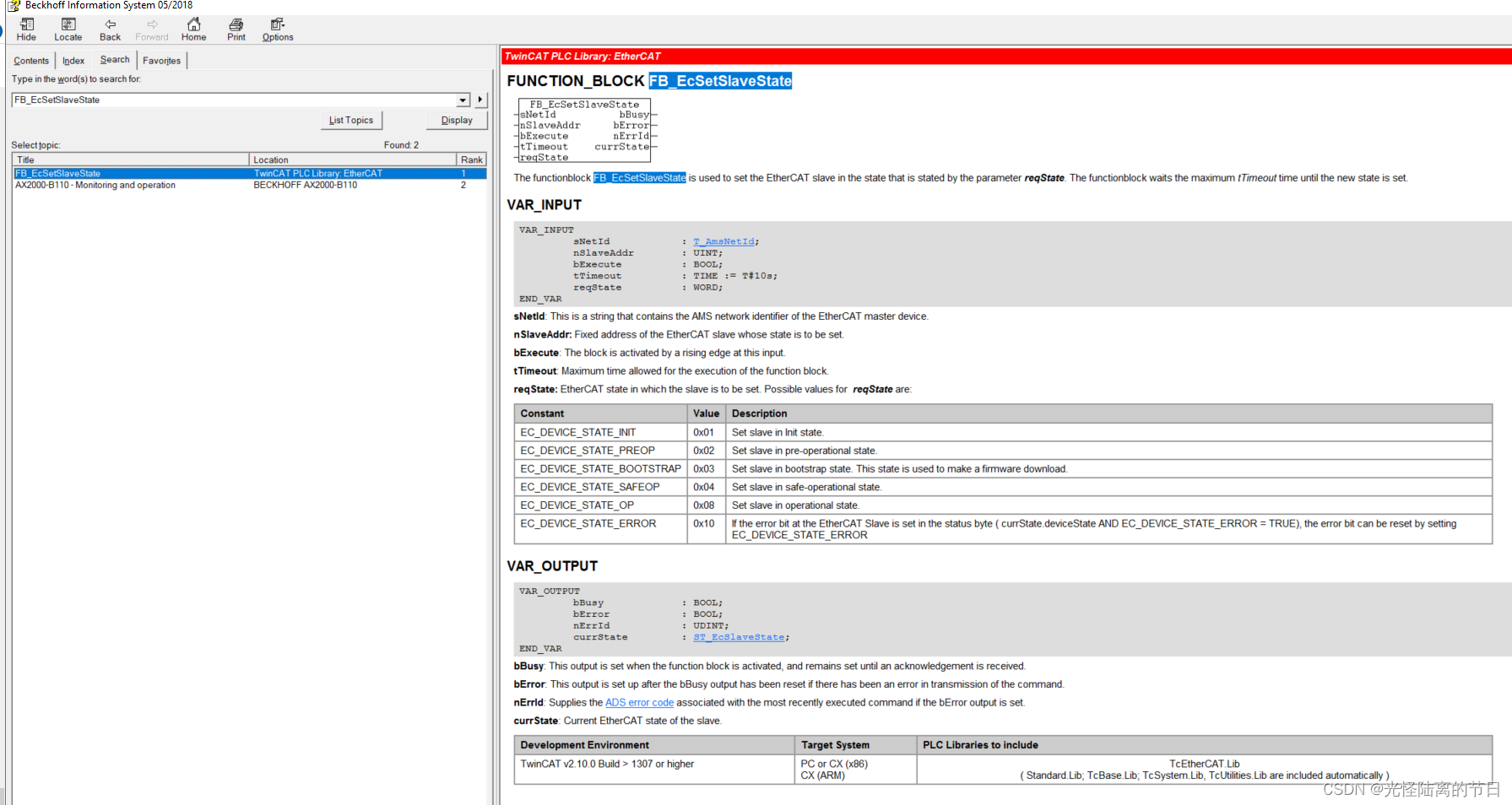Open the search operators arrow button
This screenshot has width=1512, height=805.
click(480, 100)
